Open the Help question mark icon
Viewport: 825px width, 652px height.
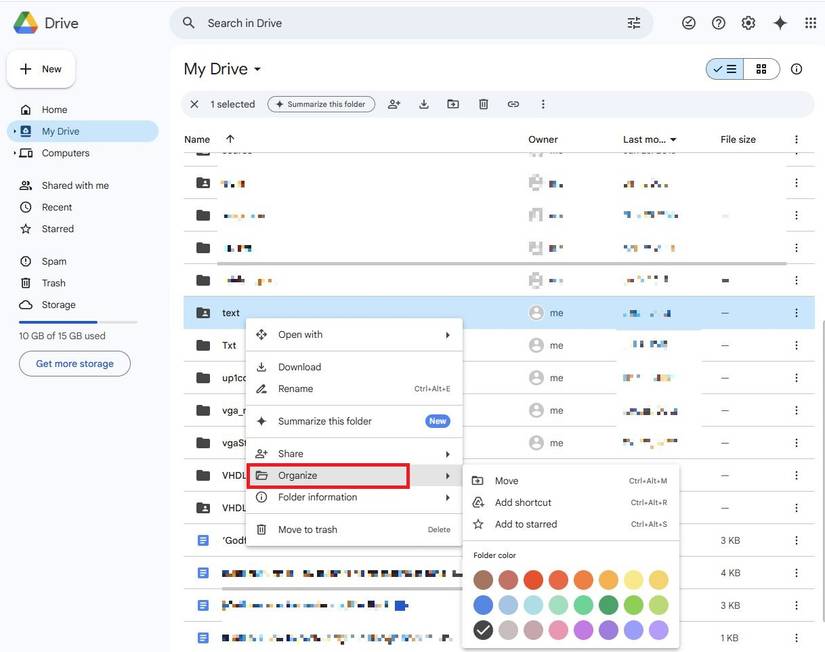coord(718,23)
